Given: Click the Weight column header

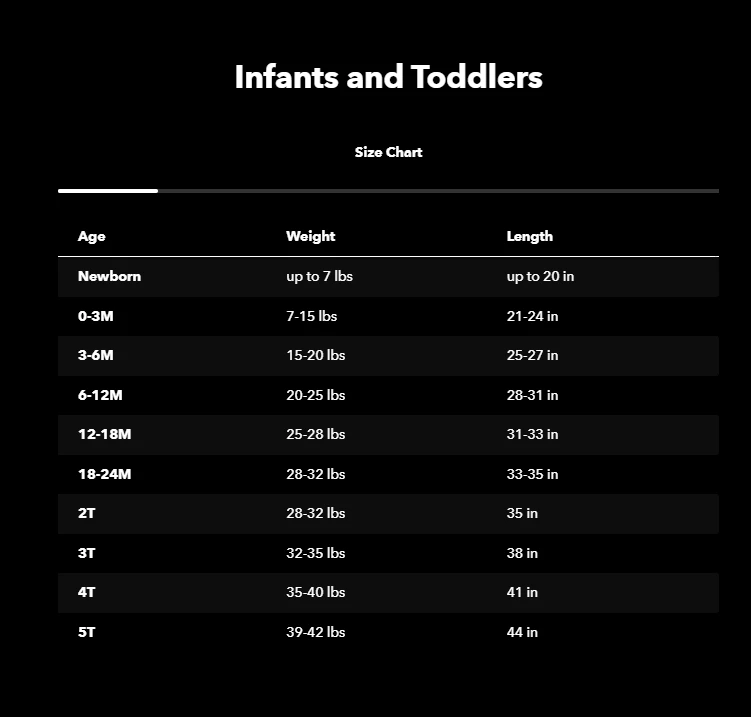Looking at the screenshot, I should (310, 237).
